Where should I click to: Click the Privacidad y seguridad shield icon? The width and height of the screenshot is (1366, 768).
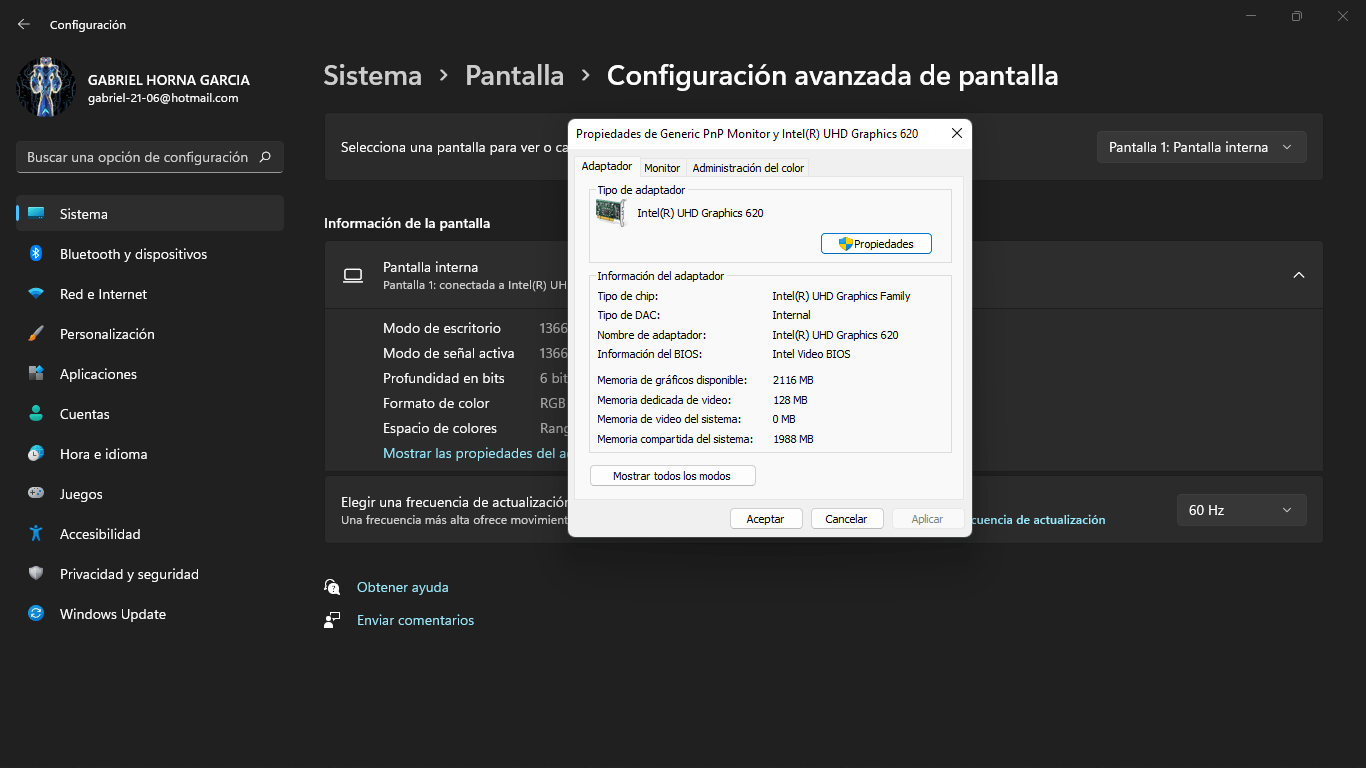coord(36,574)
